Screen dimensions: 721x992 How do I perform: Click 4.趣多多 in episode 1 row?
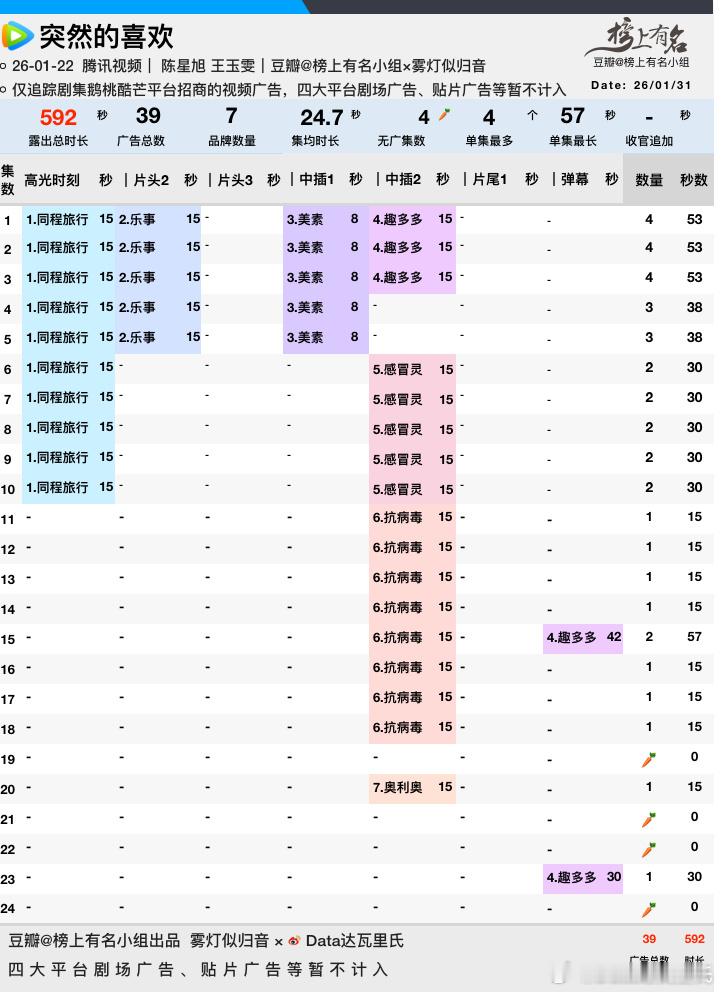[397, 220]
